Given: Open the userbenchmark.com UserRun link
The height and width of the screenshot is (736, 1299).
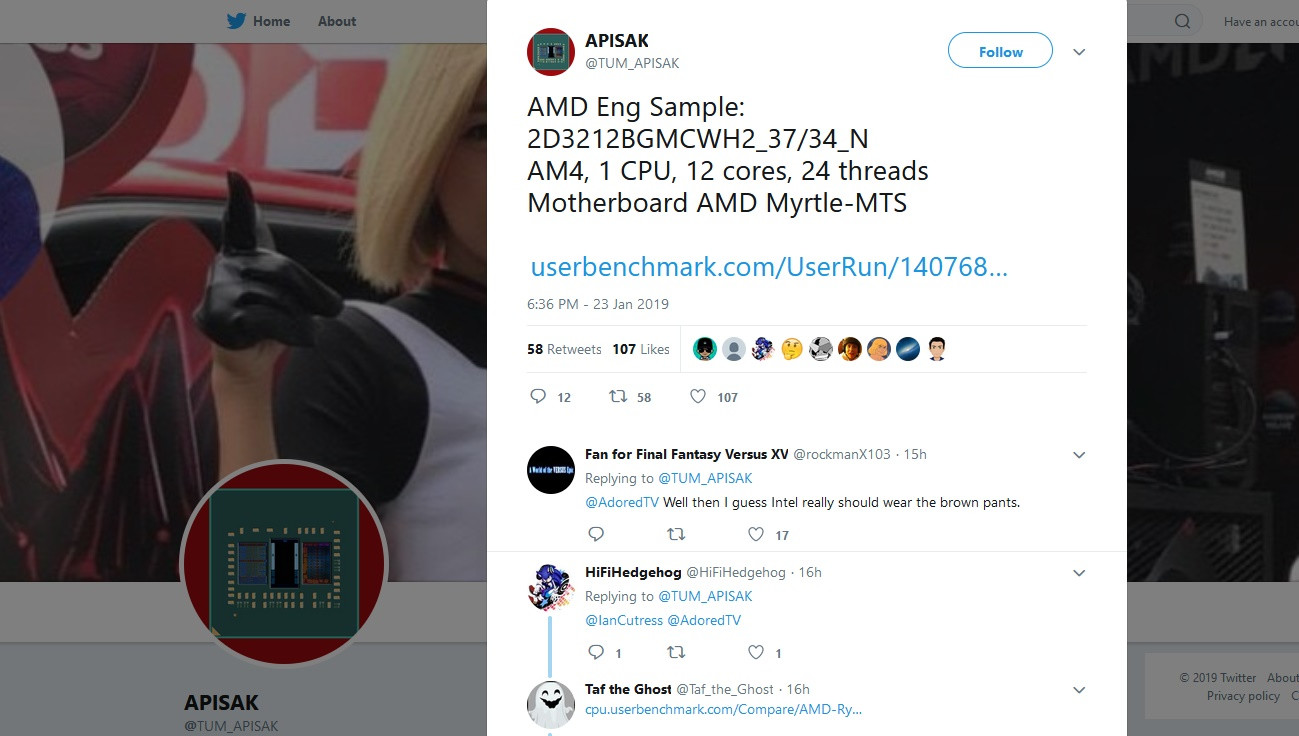Looking at the screenshot, I should click(769, 267).
